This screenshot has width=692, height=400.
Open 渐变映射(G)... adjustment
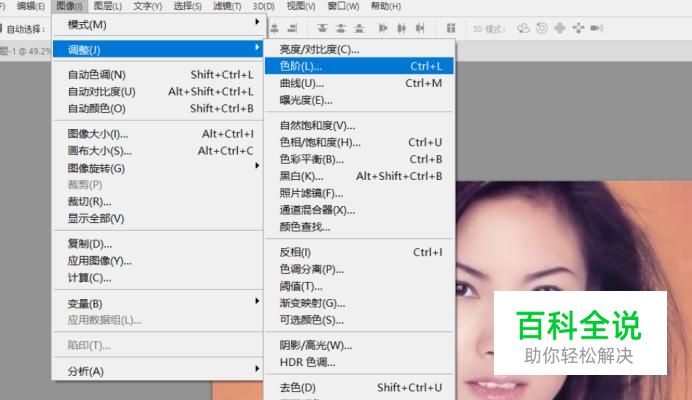[x=359, y=303]
